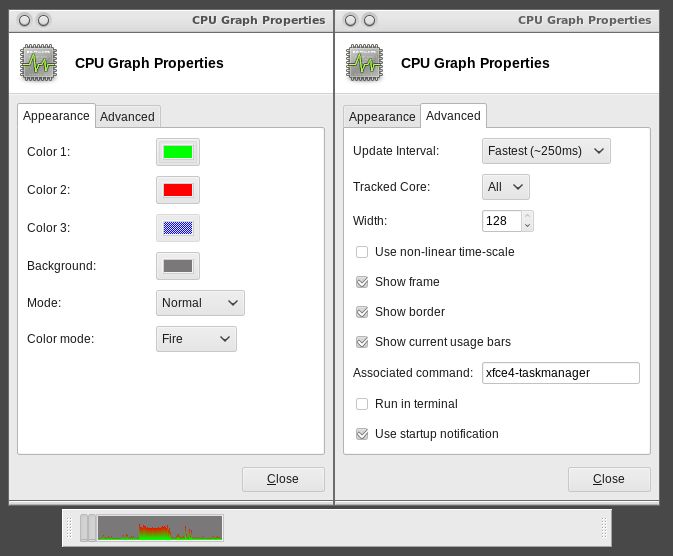Click Width value field showing 128
The image size is (673, 556).
click(502, 221)
